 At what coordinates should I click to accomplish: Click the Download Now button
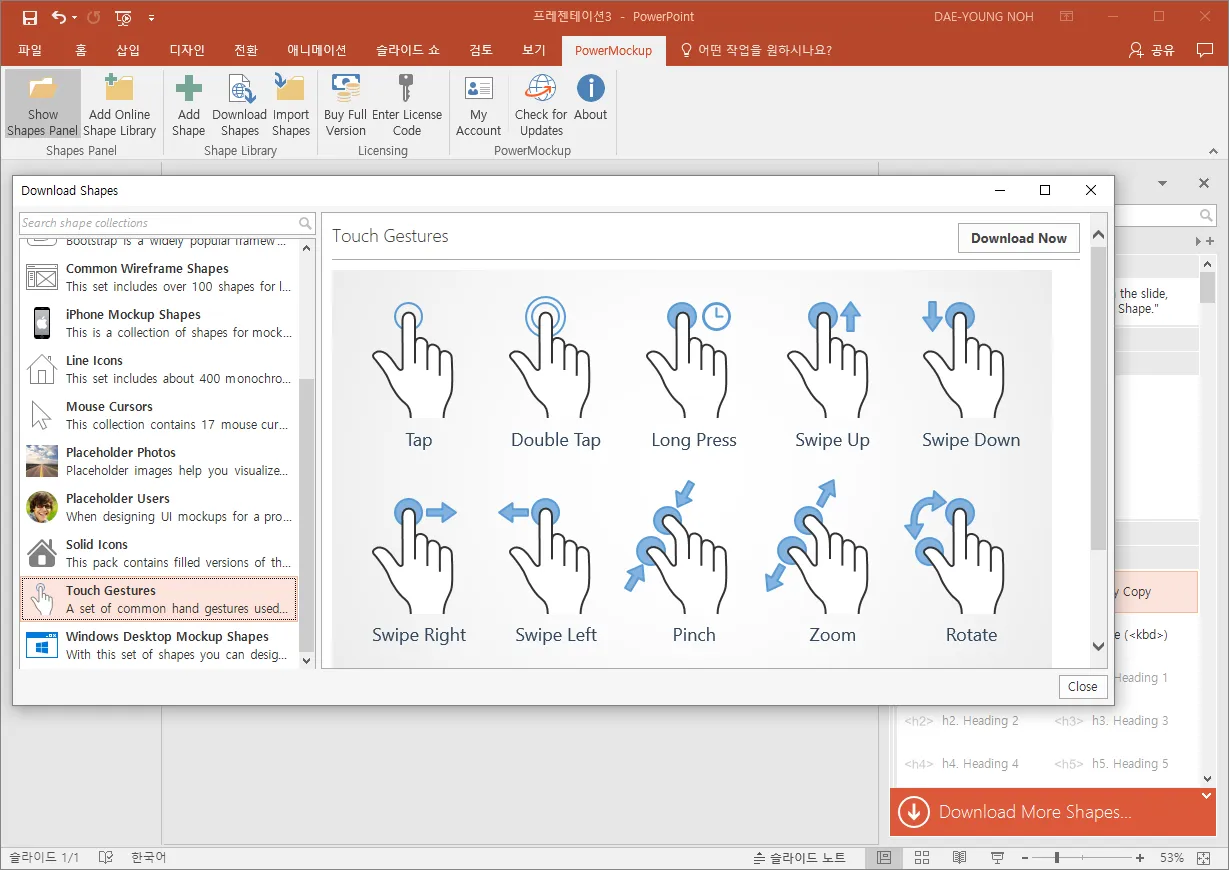[x=1018, y=238]
